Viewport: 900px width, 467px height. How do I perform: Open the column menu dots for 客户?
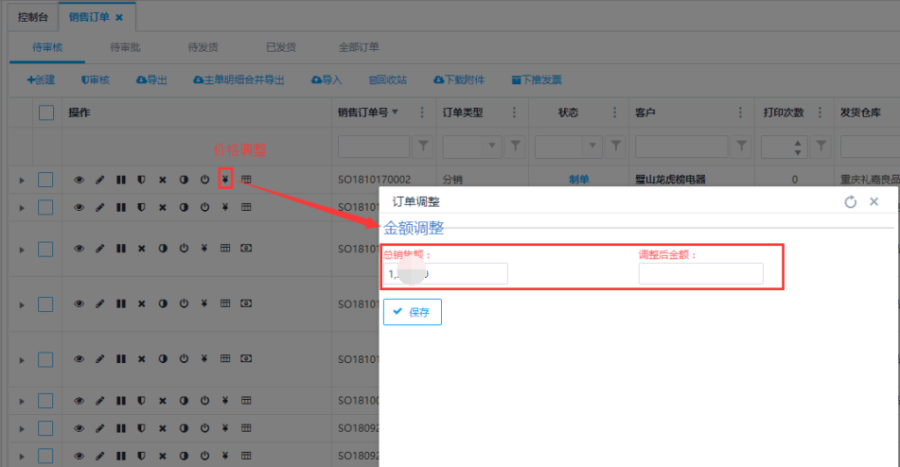(x=737, y=113)
